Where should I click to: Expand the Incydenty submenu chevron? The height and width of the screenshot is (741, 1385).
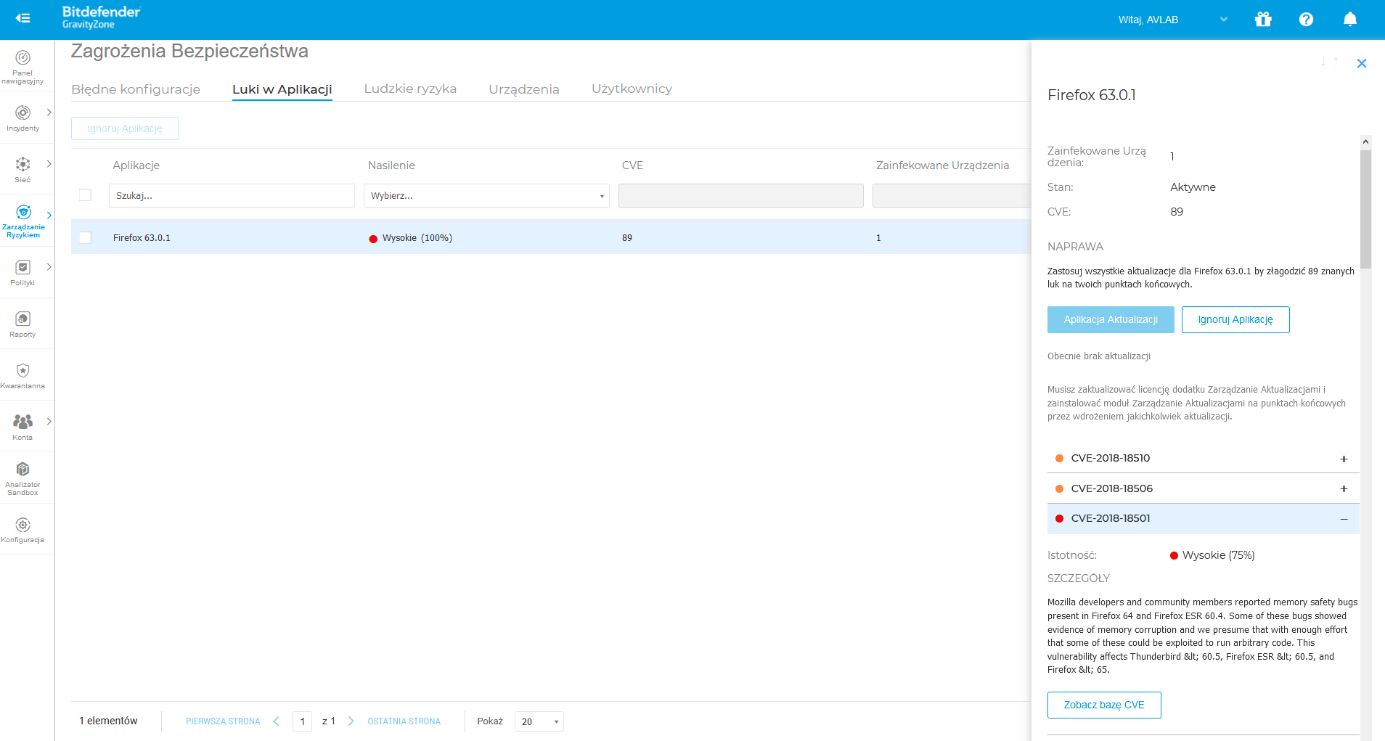49,112
